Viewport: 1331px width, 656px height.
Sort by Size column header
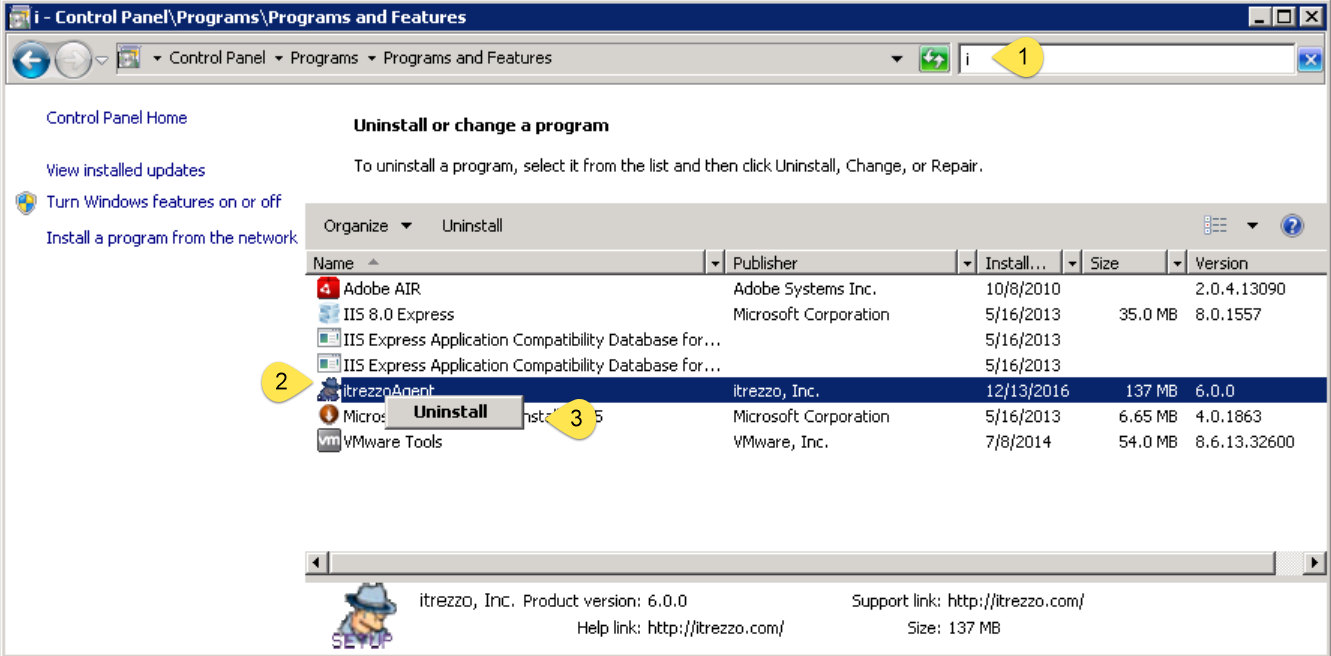click(1126, 263)
